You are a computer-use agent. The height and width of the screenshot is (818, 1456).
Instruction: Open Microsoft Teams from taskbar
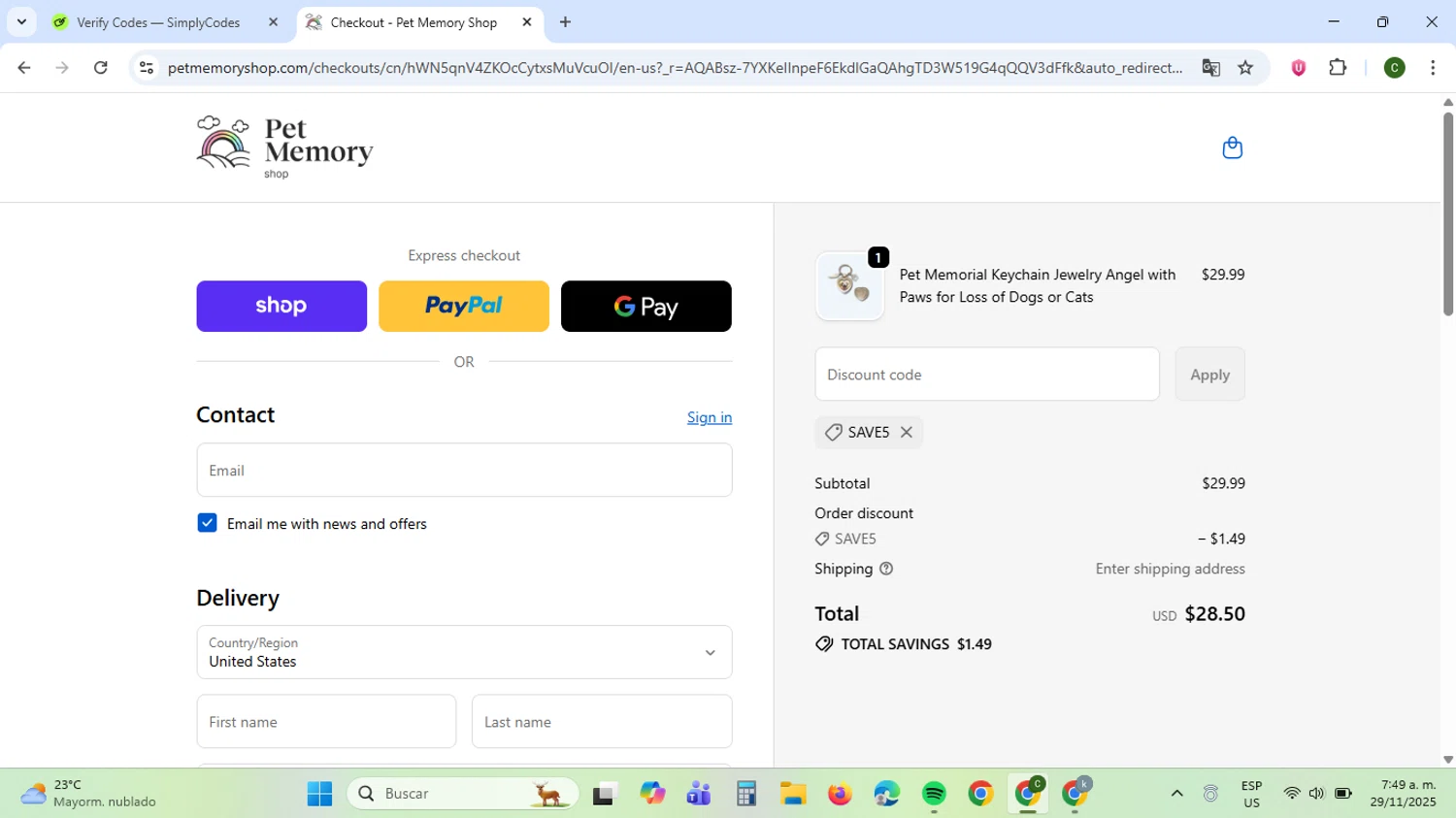(x=699, y=794)
